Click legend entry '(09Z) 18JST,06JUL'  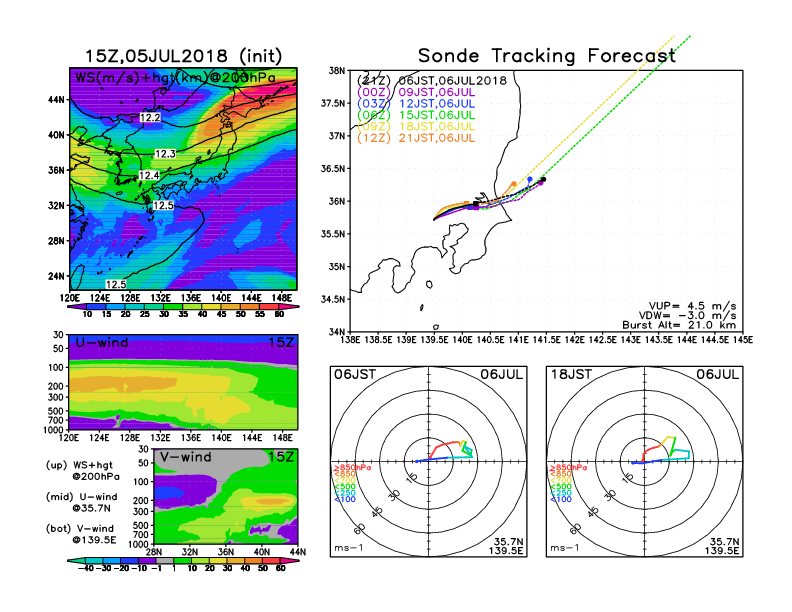(416, 127)
